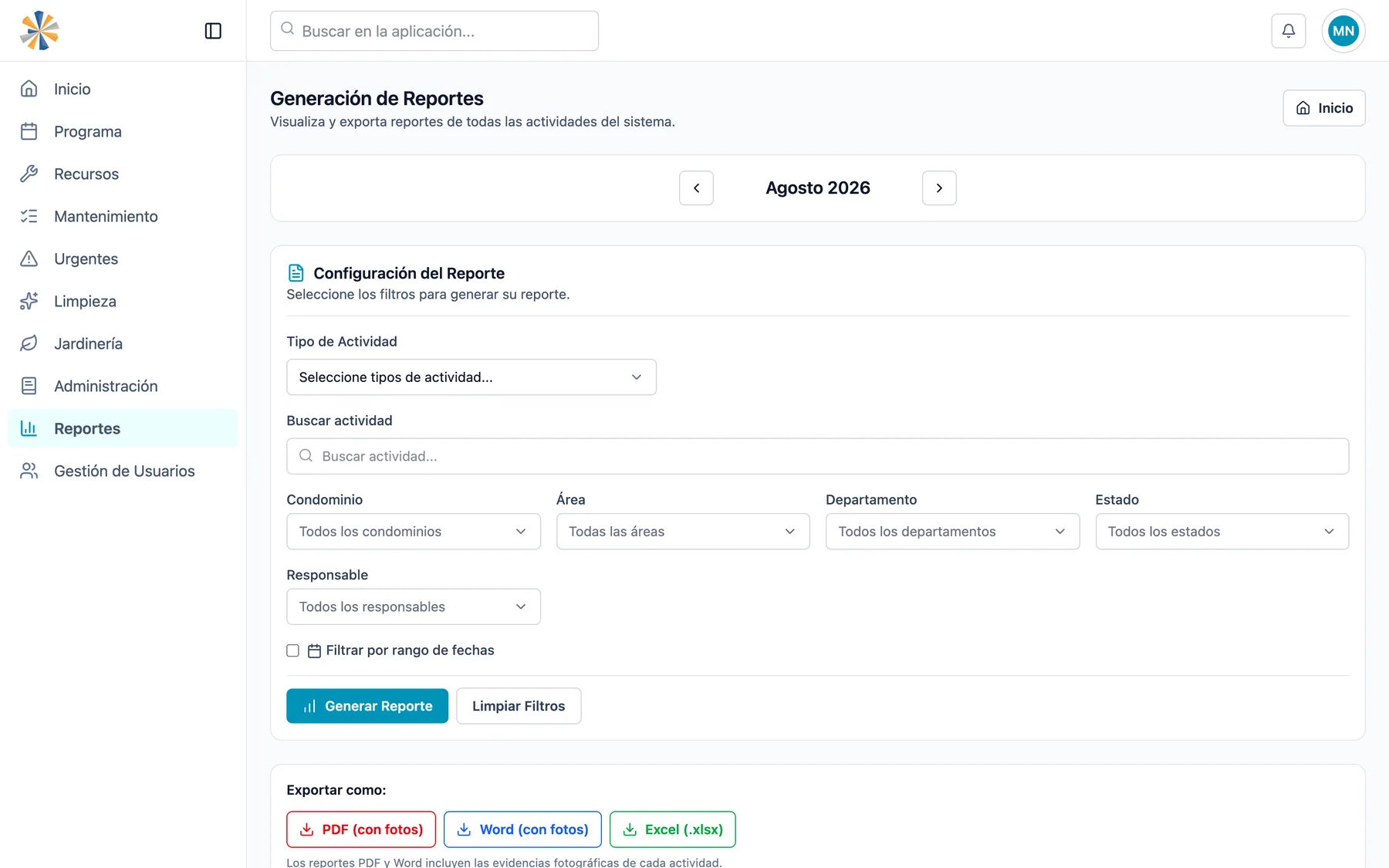The height and width of the screenshot is (868, 1389).
Task: Export as PDF (con fotos)
Action: (x=361, y=829)
